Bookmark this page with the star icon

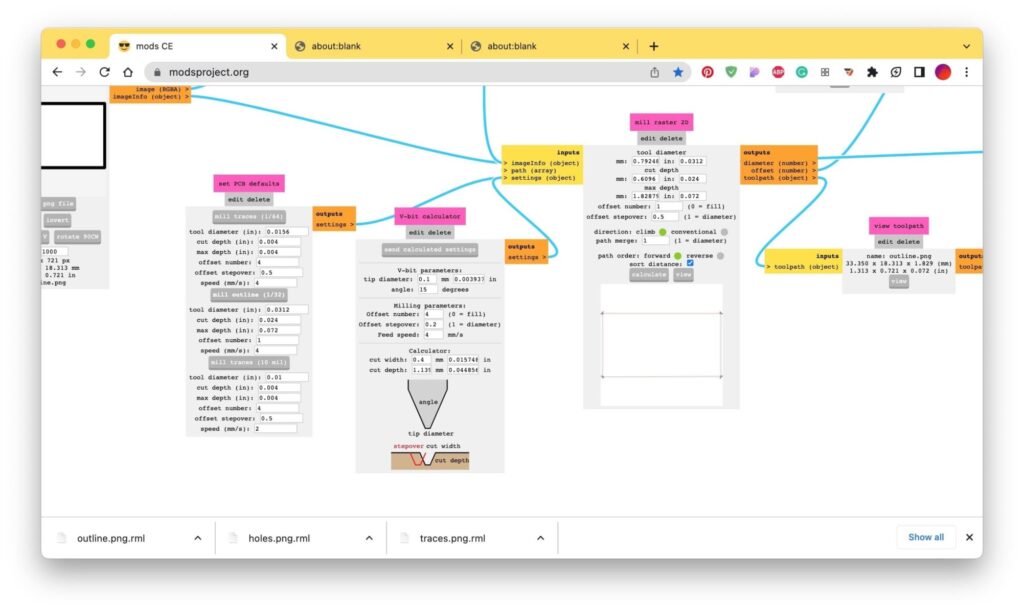679,72
